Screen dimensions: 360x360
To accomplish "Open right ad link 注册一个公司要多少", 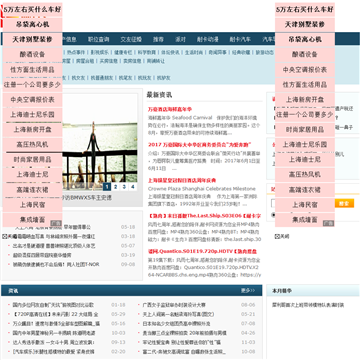I will point(305,114).
